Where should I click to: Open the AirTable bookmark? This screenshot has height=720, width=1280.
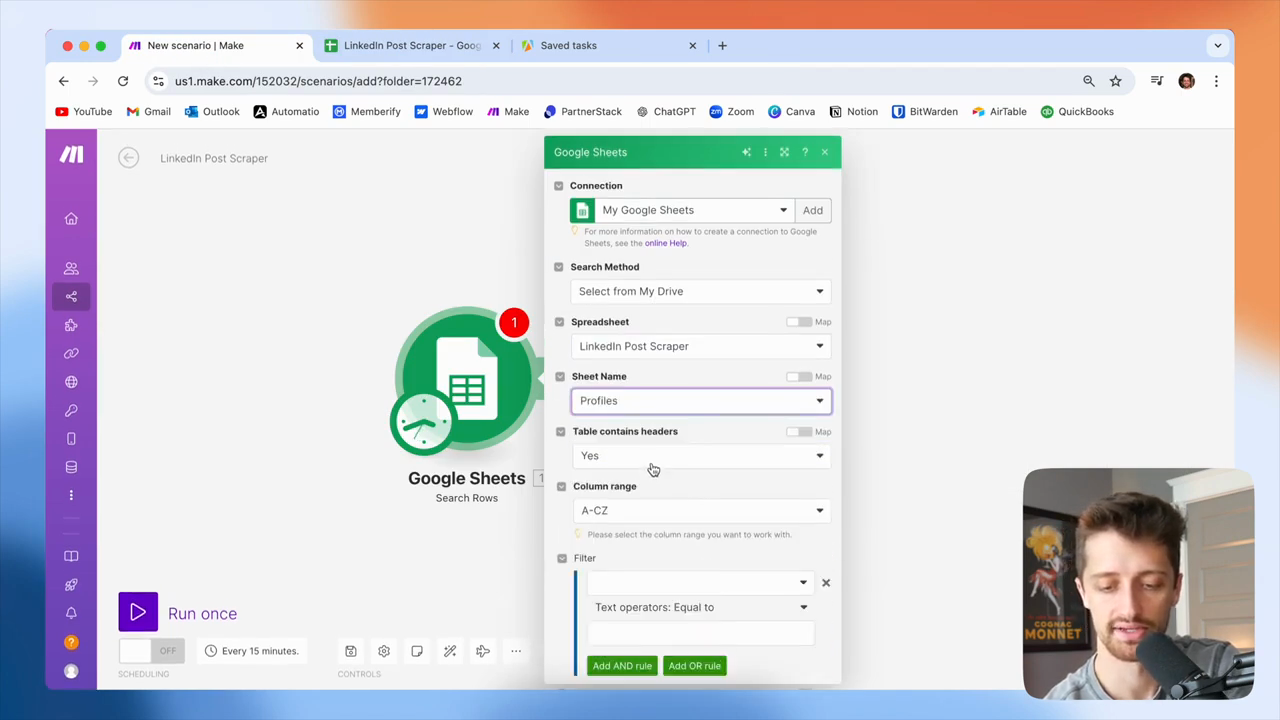click(x=999, y=112)
